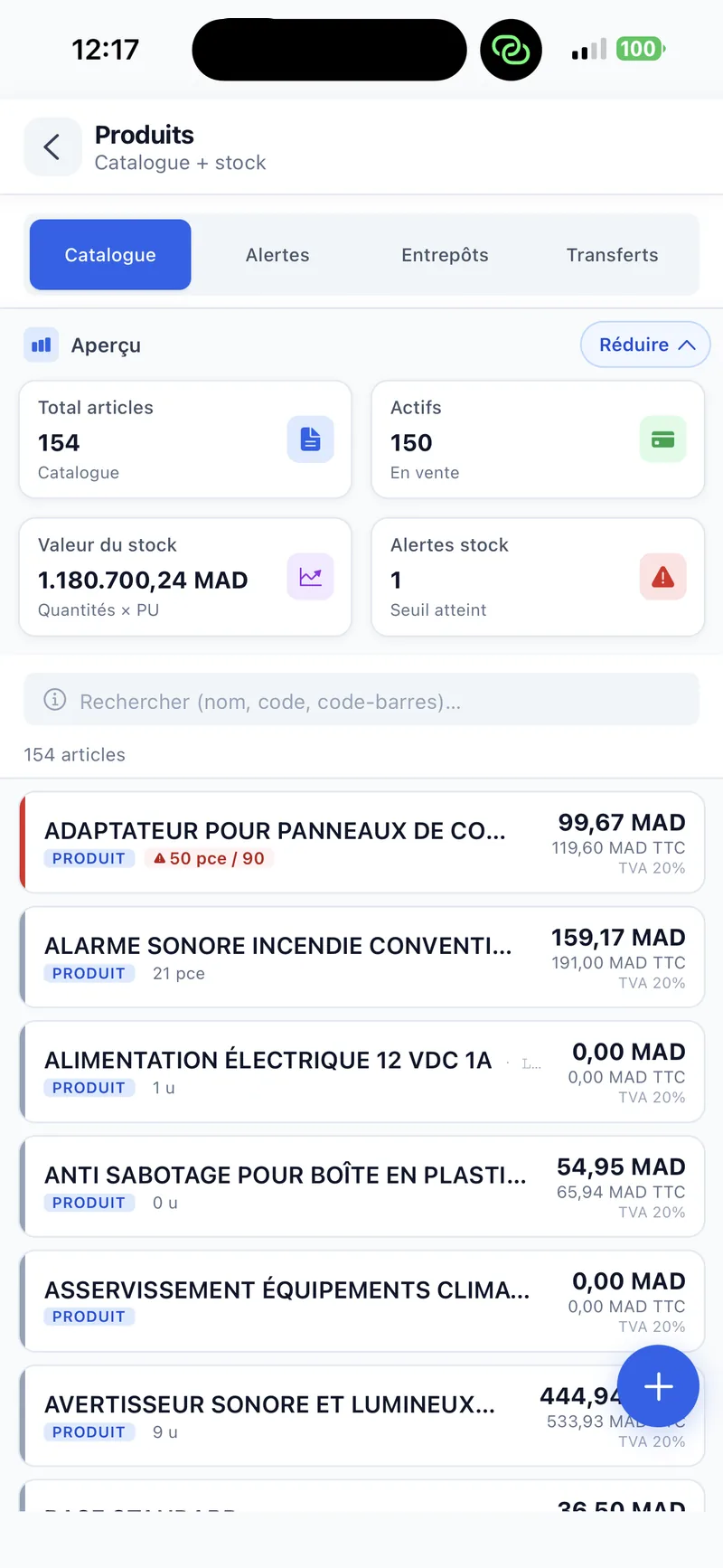Tap the blue document icon in Total articles
Viewport: 723px width, 1568px height.
tap(311, 439)
